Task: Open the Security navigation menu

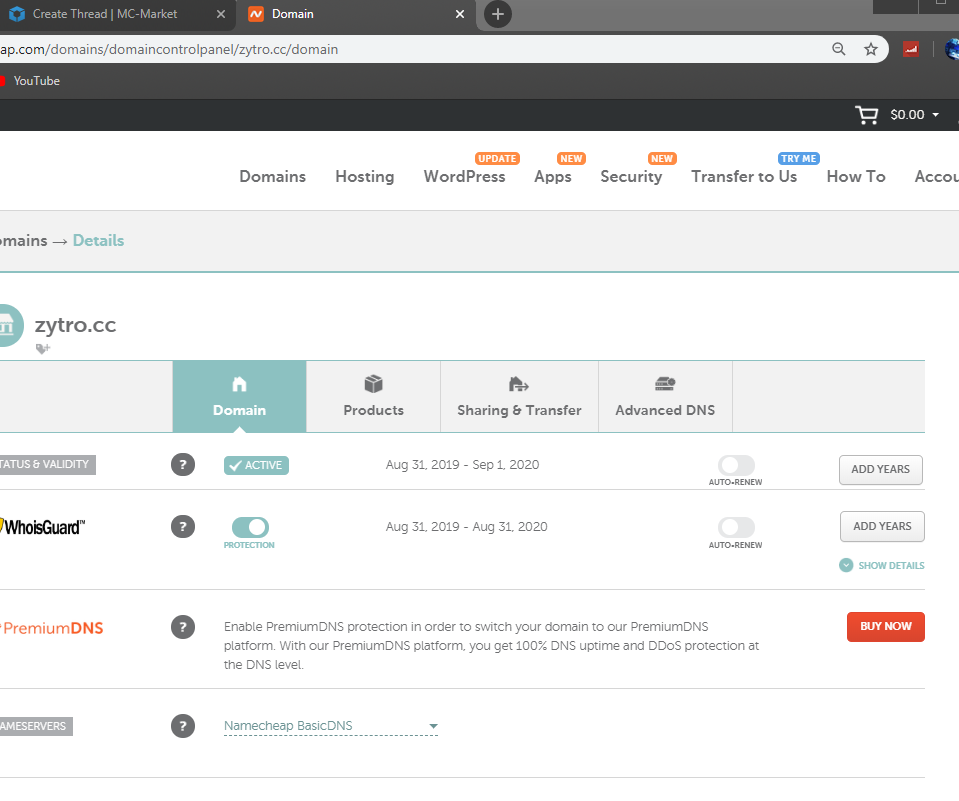Action: click(x=631, y=177)
